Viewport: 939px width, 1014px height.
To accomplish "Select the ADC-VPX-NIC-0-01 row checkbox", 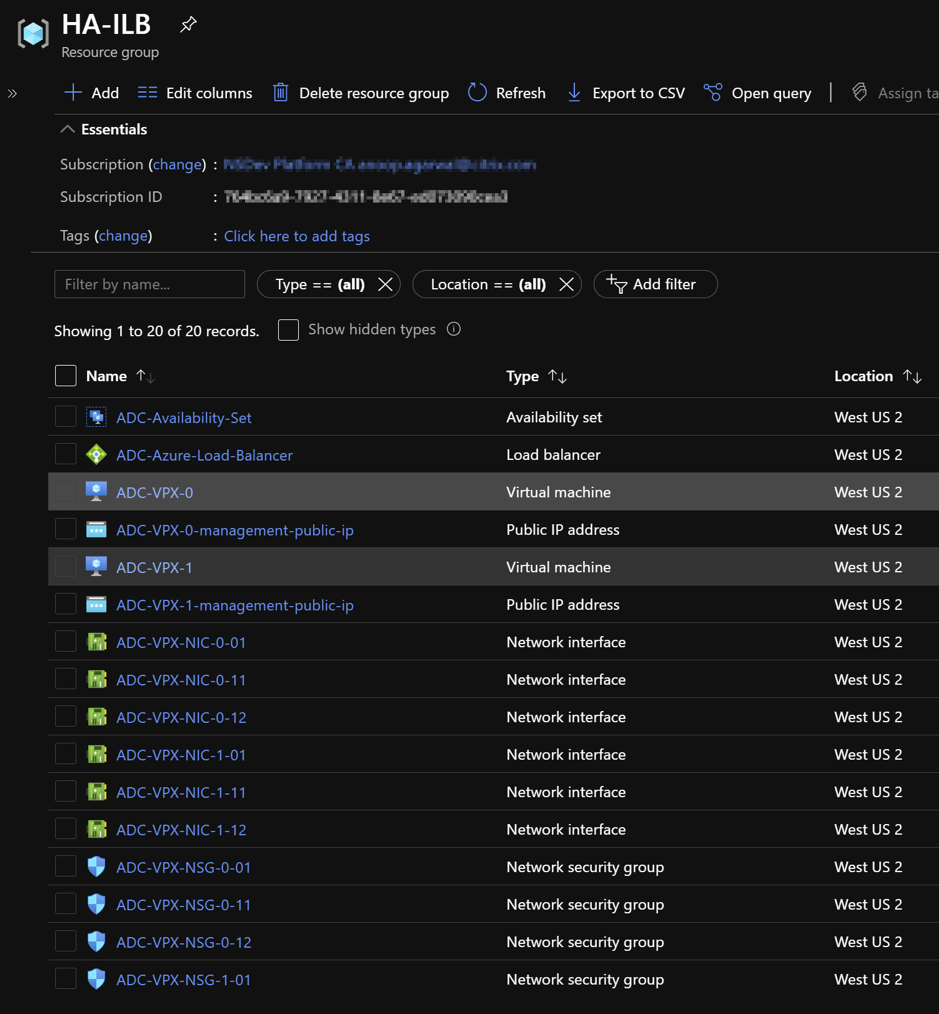I will pos(66,642).
